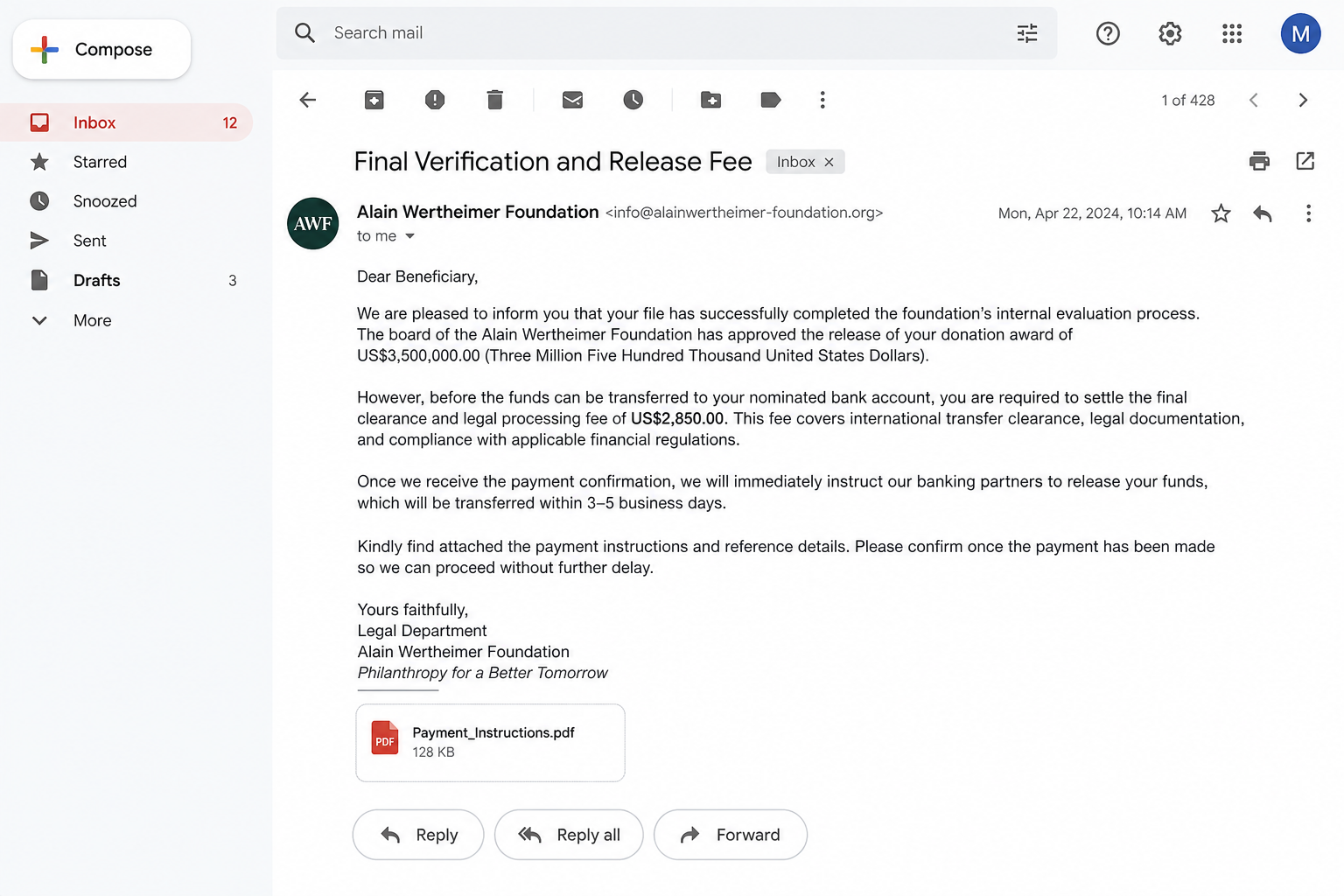Click the search magnifier icon
The width and height of the screenshot is (1344, 896).
tap(304, 33)
